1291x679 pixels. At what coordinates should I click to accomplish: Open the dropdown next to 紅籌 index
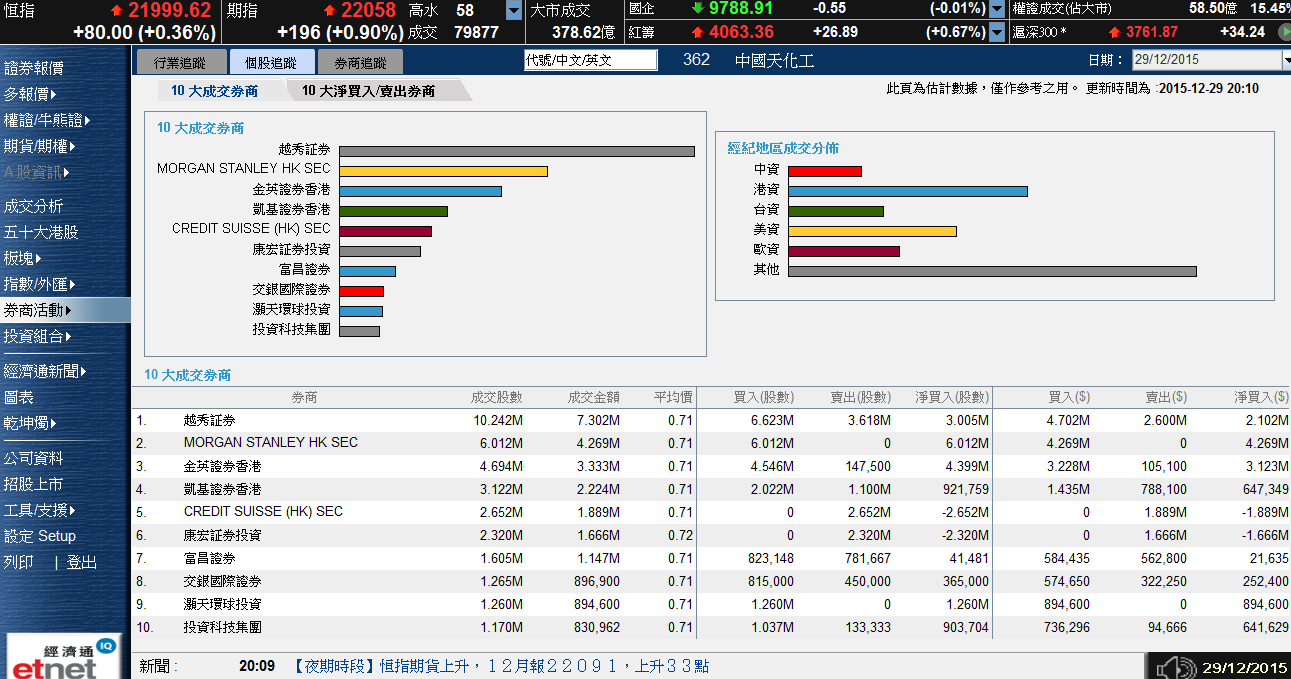997,32
